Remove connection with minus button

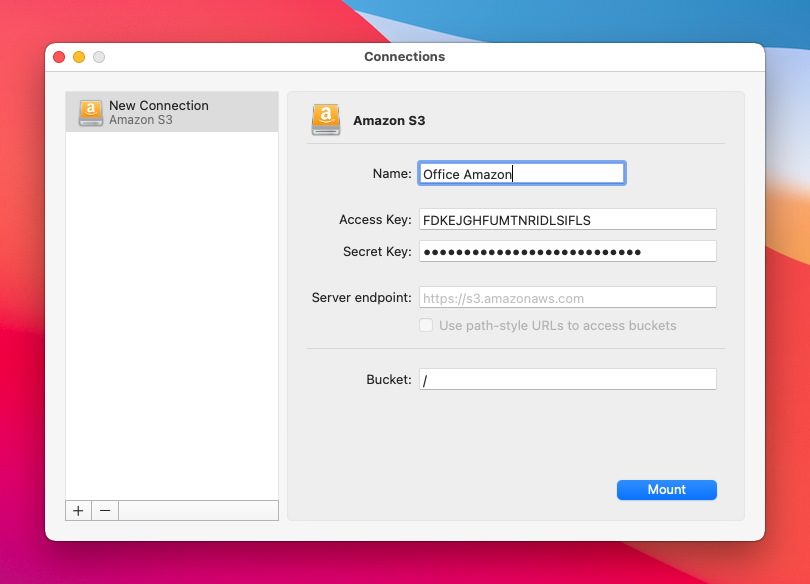coord(105,511)
